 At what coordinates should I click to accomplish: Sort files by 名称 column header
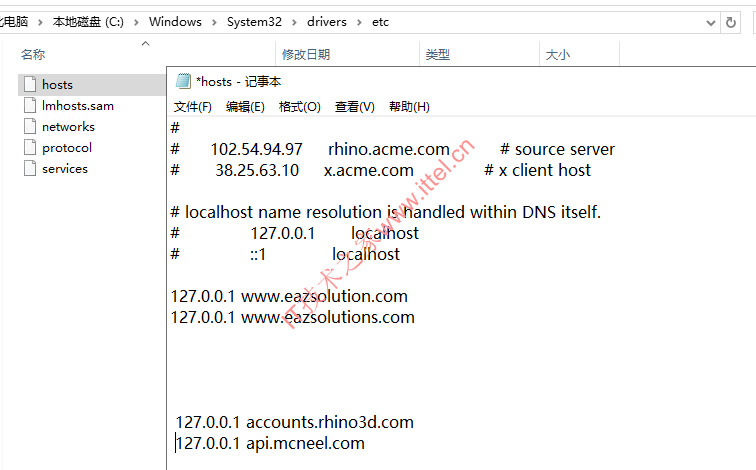point(33,54)
